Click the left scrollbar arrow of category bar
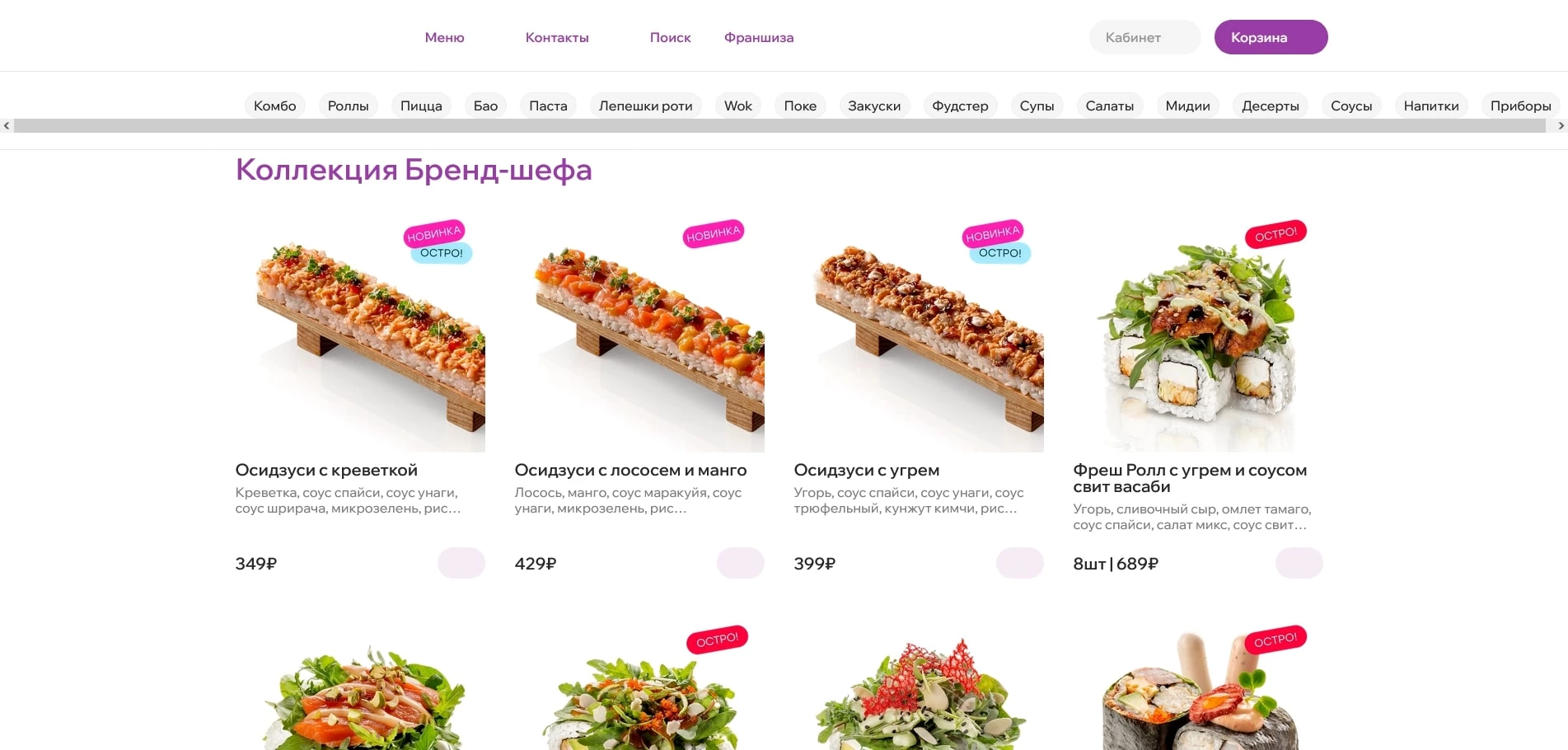This screenshot has width=1568, height=750. (x=7, y=126)
